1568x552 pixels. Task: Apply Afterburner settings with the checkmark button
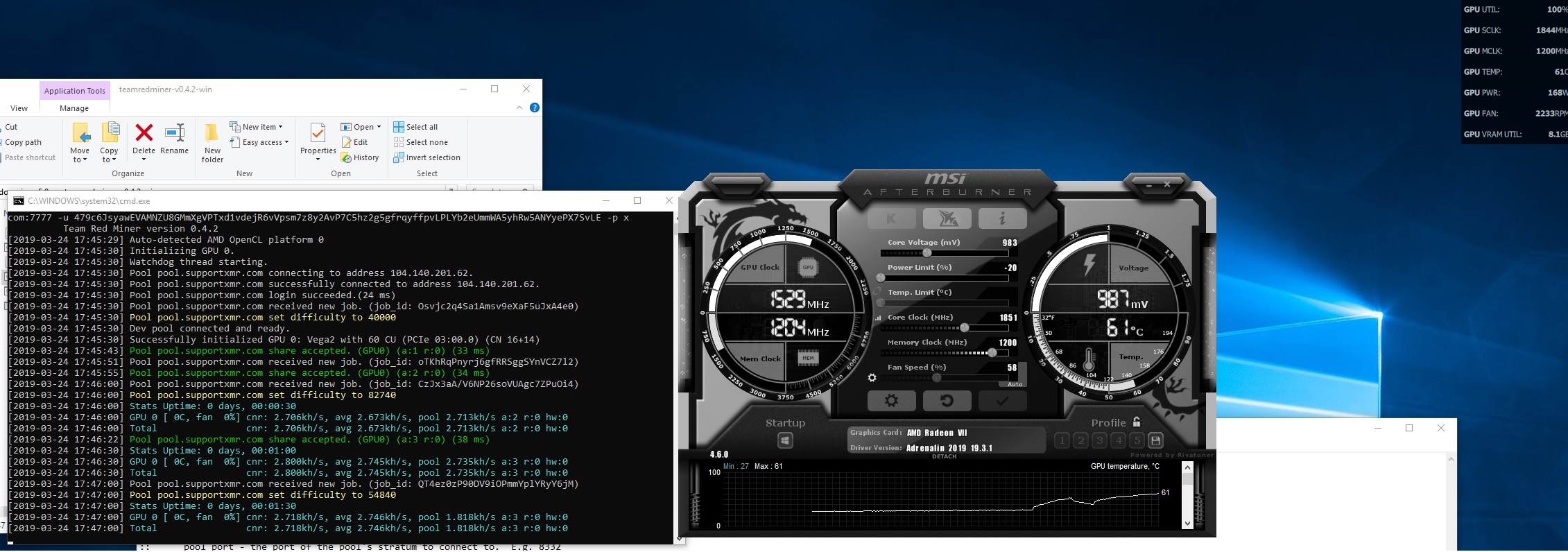(1002, 401)
